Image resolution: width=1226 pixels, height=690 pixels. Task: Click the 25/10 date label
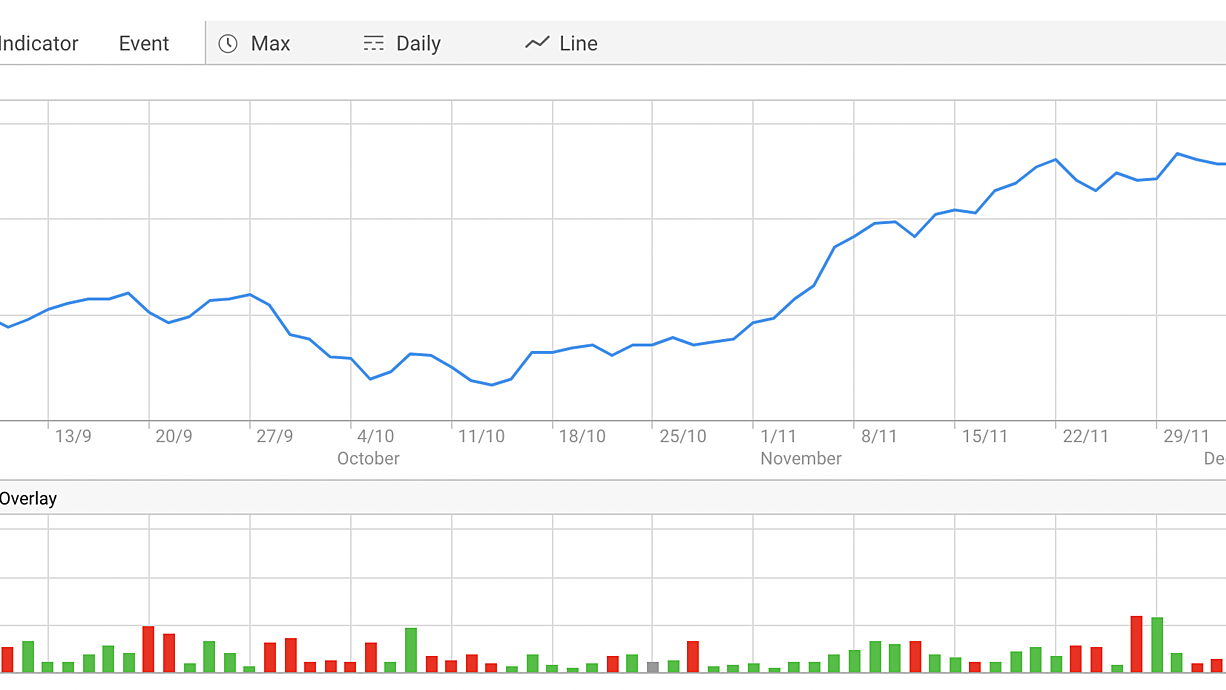click(683, 436)
